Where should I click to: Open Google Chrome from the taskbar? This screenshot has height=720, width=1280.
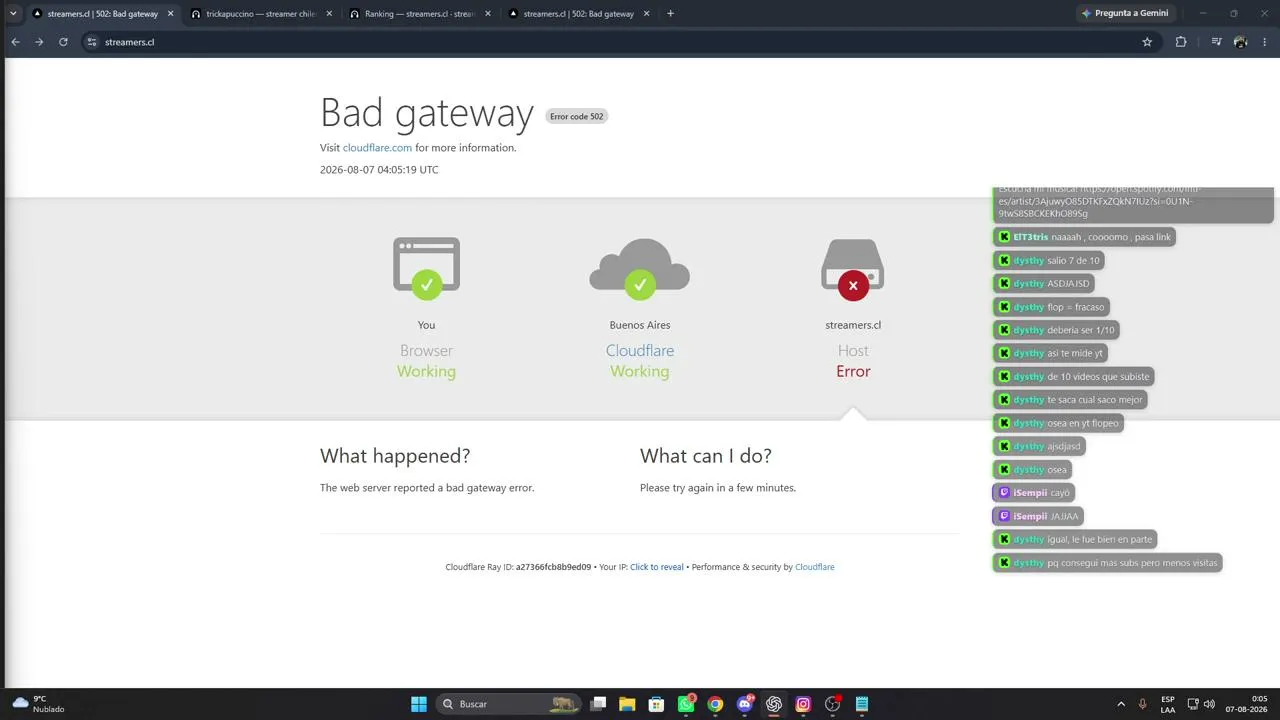(715, 704)
